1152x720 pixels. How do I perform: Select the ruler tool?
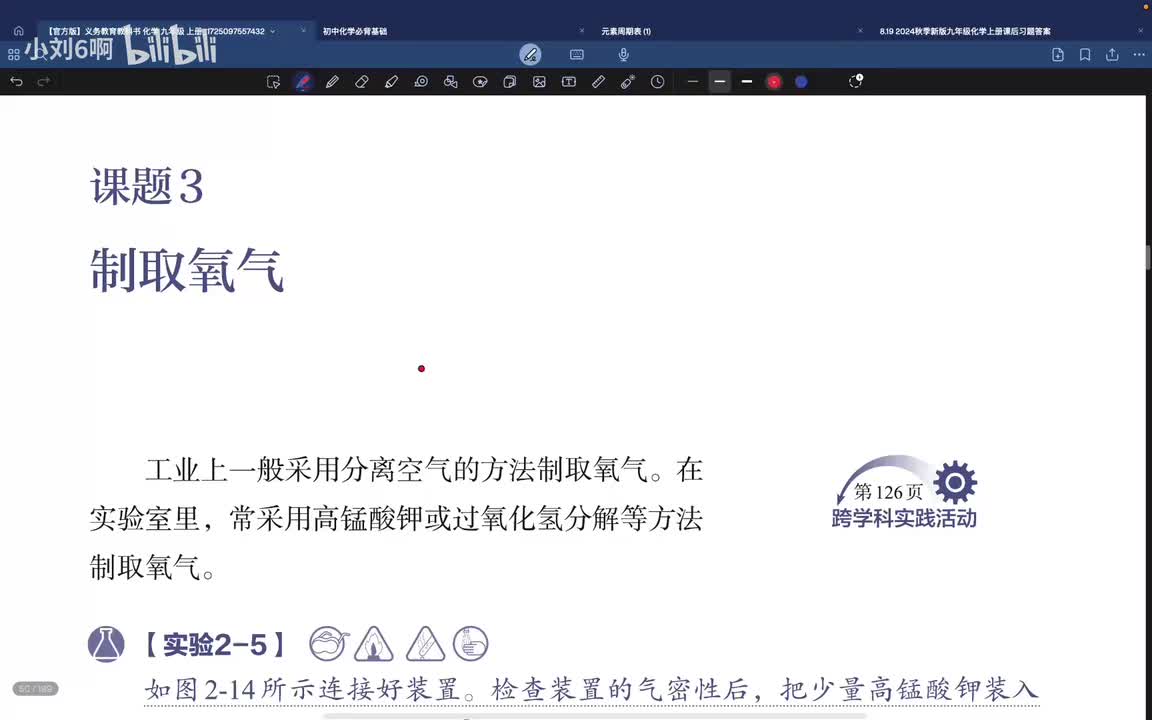[x=598, y=82]
